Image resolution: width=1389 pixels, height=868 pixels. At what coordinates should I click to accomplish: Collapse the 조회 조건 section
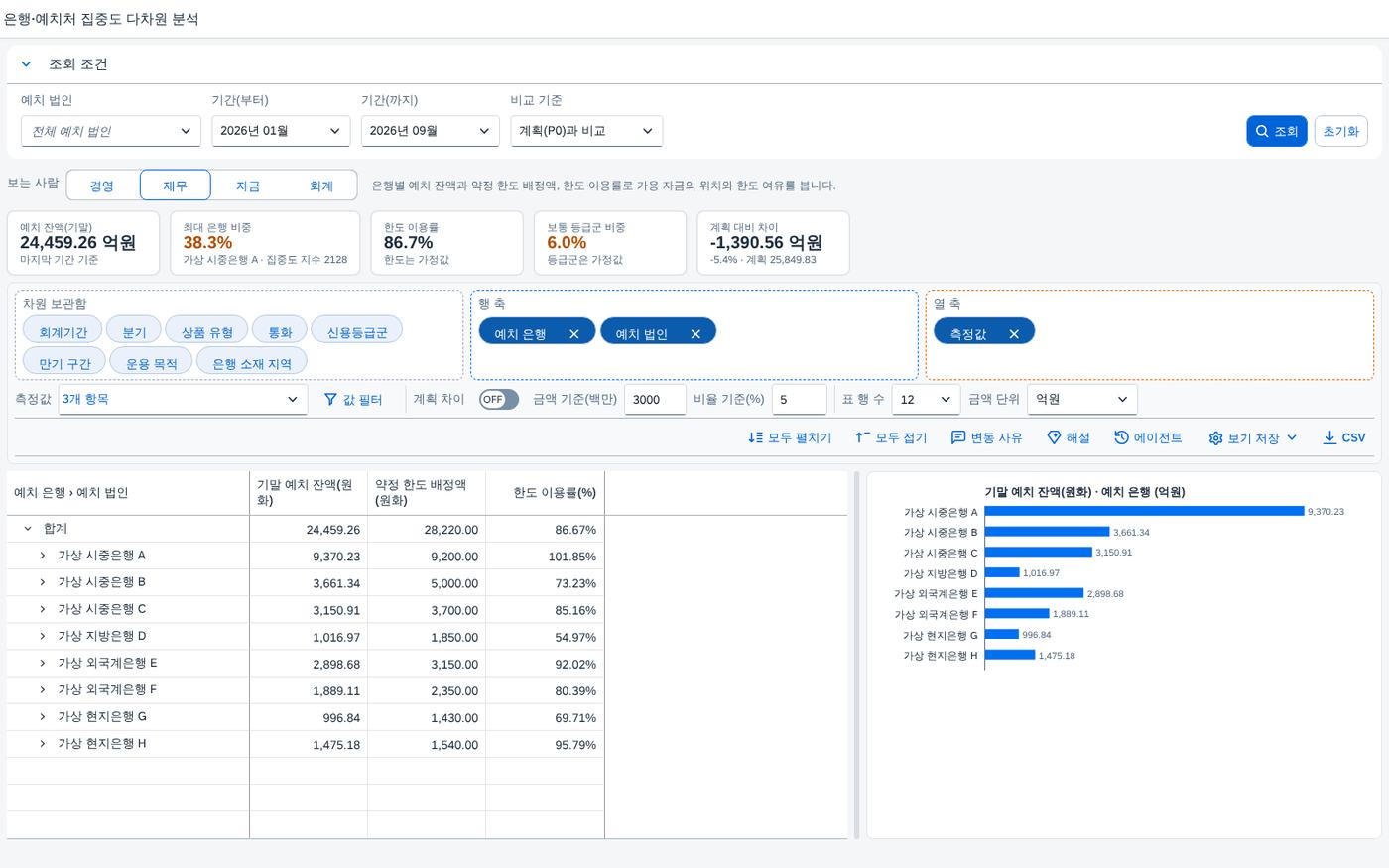pos(26,64)
